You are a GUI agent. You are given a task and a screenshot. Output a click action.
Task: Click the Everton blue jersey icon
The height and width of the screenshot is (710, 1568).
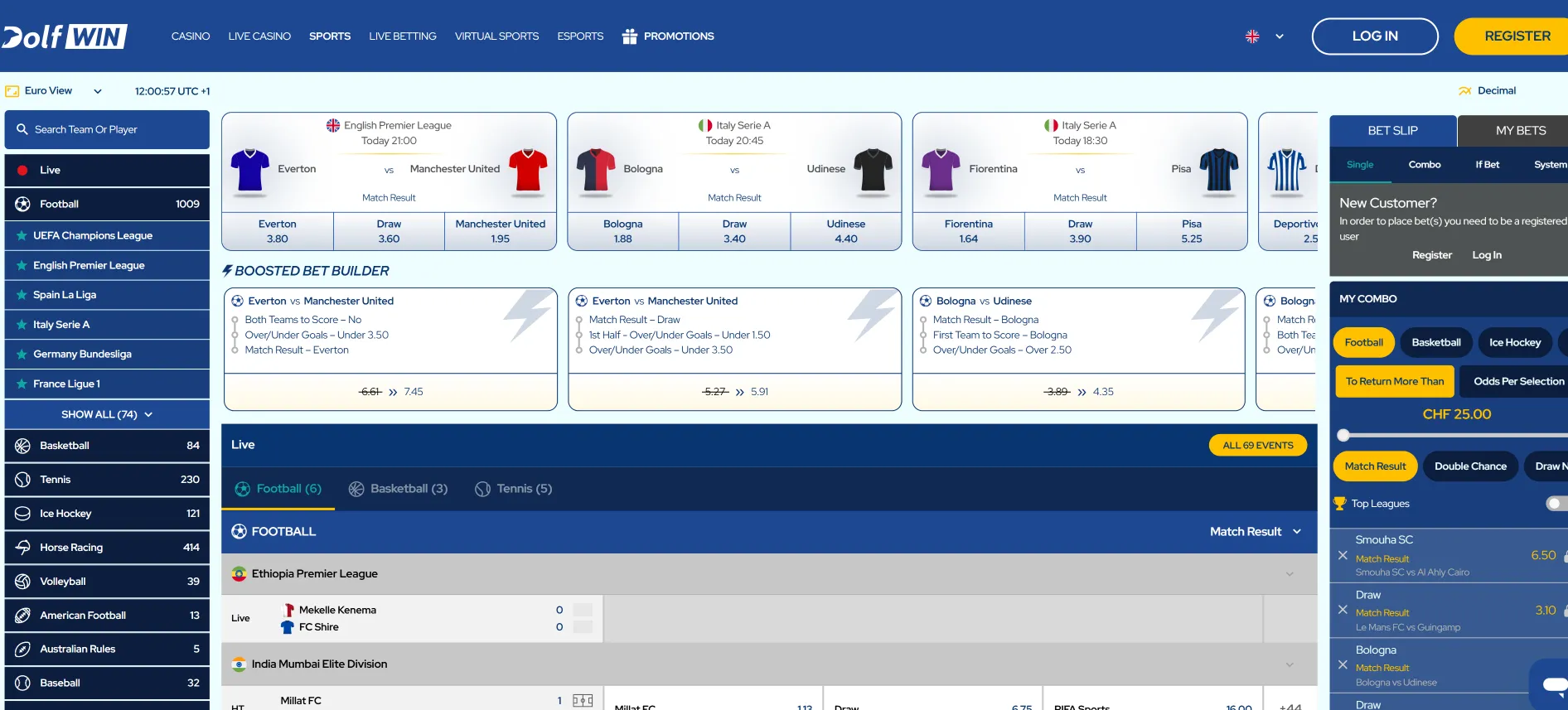click(x=250, y=170)
